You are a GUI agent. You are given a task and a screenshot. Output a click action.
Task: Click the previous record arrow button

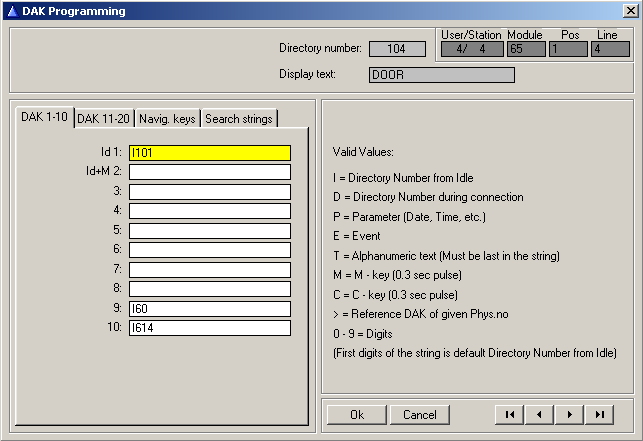coord(540,414)
